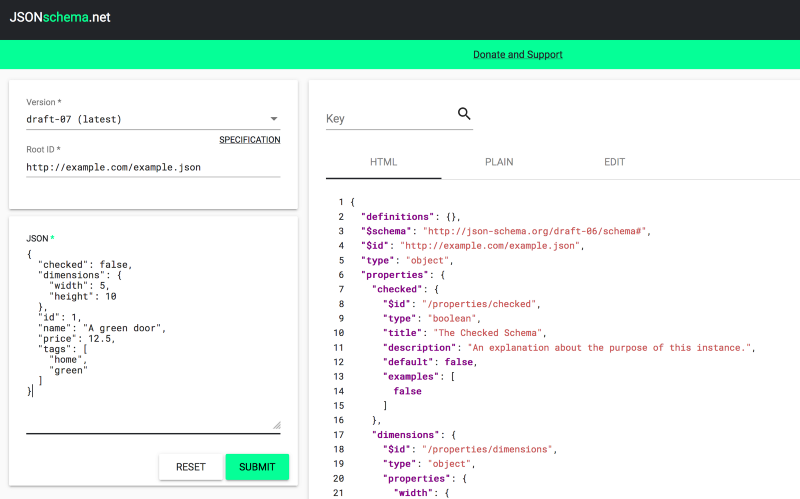
Task: Switch to the HTML tab
Action: click(x=383, y=162)
